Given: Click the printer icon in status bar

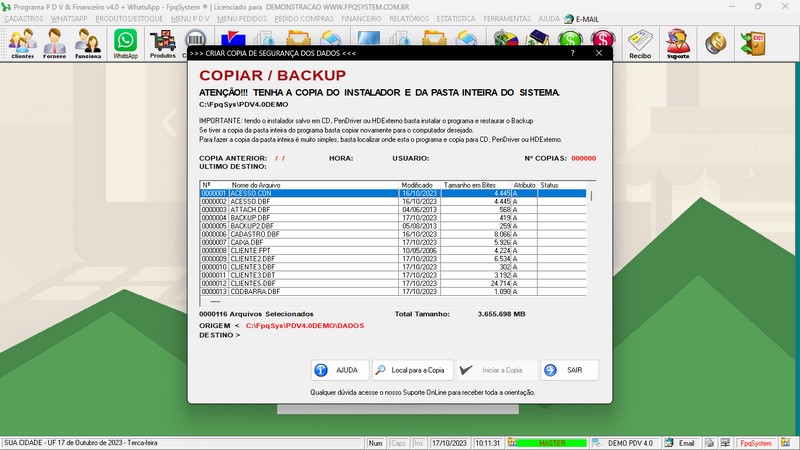Looking at the screenshot, I should pyautogui.click(x=709, y=443).
